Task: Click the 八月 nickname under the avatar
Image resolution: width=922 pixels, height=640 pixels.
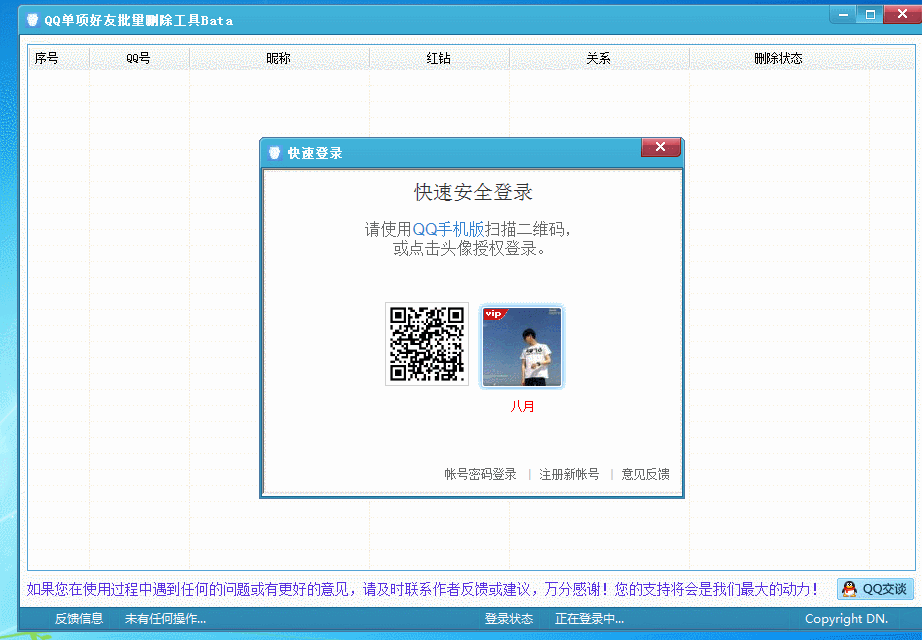Action: coord(522,406)
